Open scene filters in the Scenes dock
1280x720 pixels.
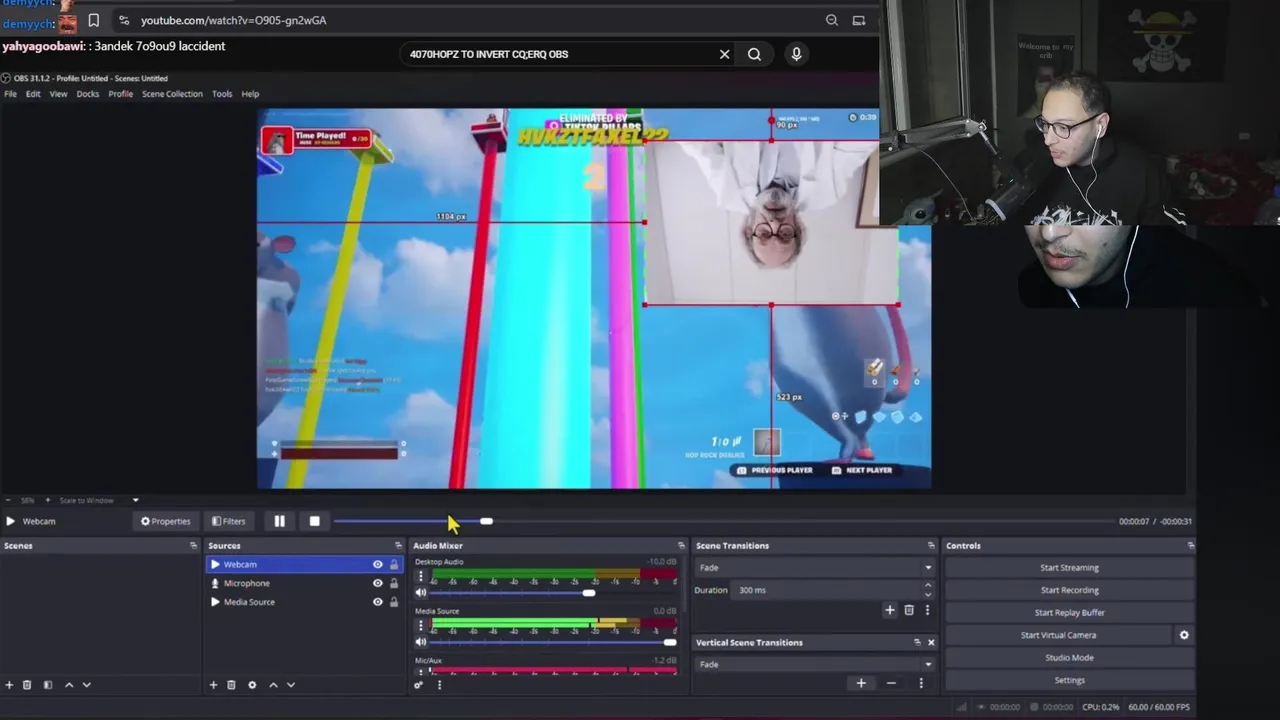click(x=48, y=685)
